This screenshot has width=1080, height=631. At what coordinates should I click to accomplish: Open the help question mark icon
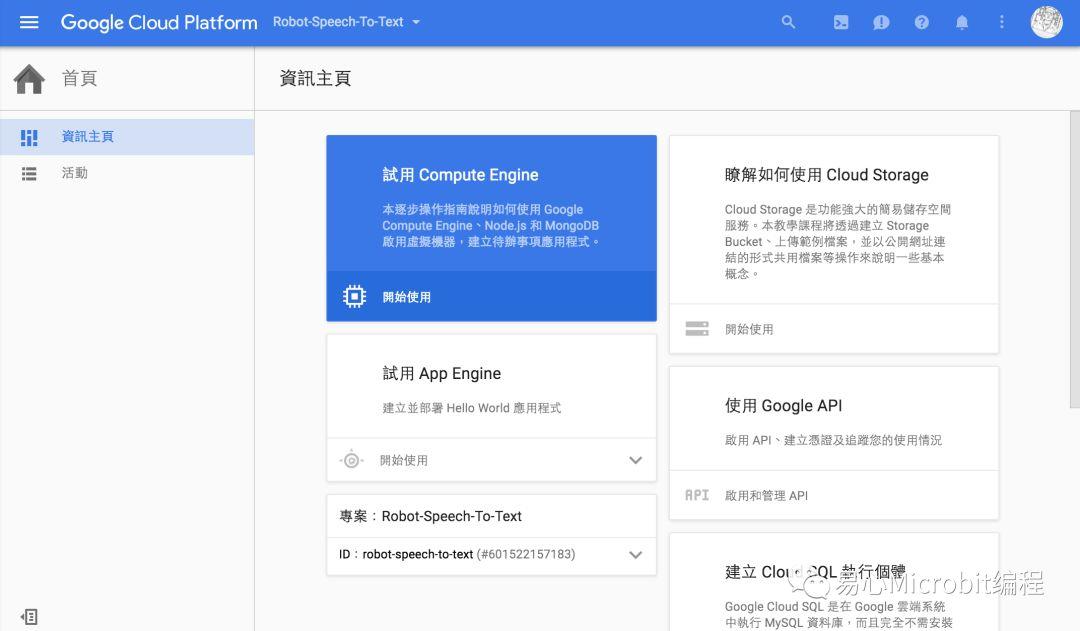[922, 23]
